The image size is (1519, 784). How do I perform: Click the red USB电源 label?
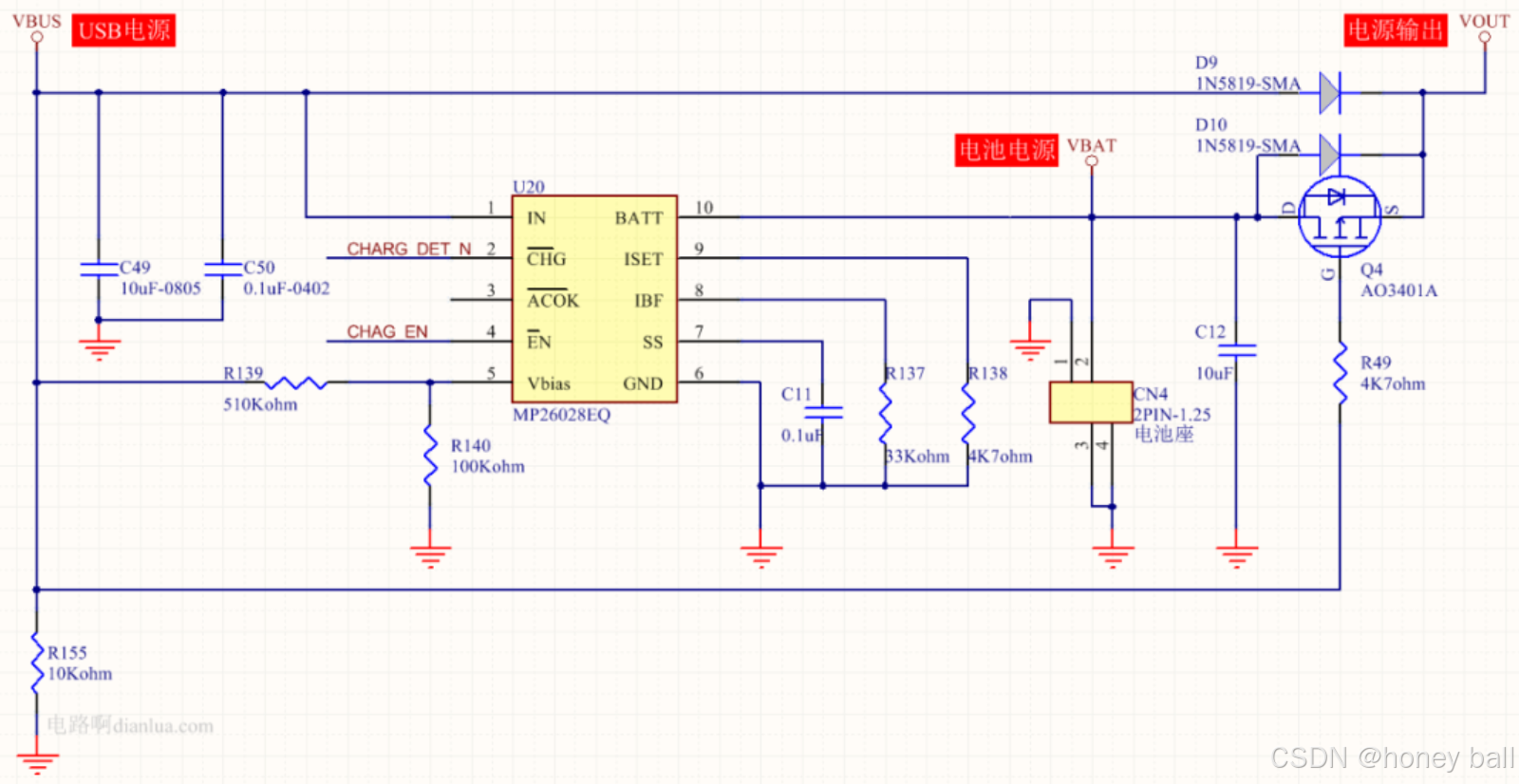click(123, 30)
